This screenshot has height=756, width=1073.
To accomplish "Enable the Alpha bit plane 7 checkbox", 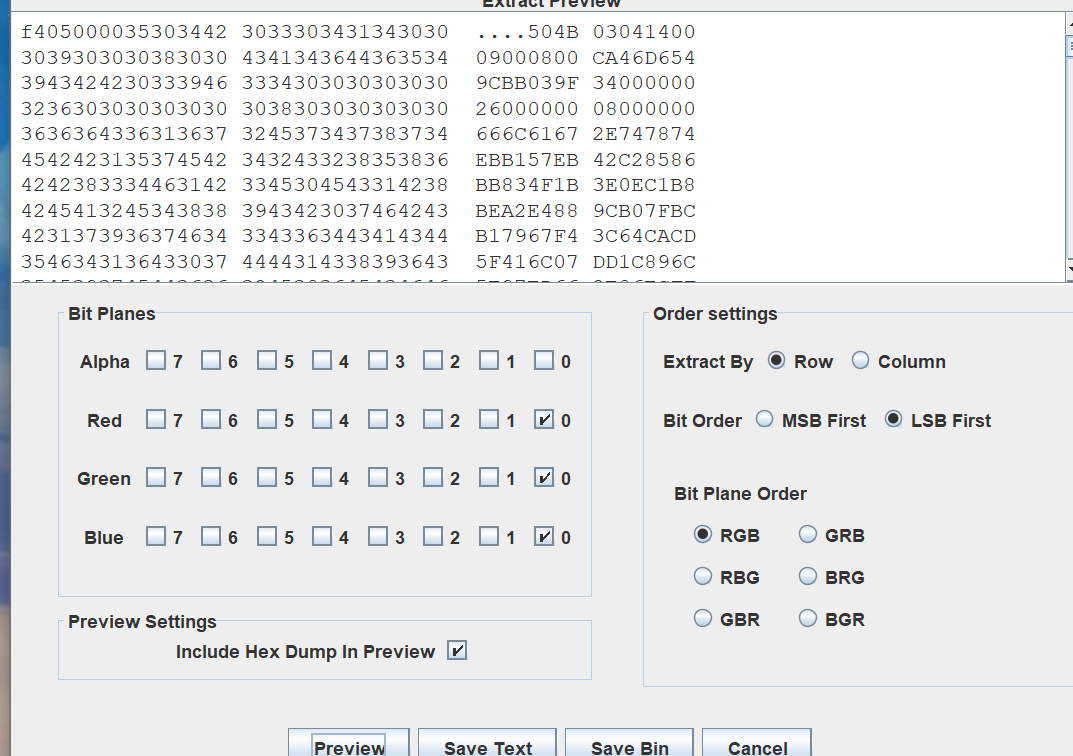I will [x=156, y=361].
